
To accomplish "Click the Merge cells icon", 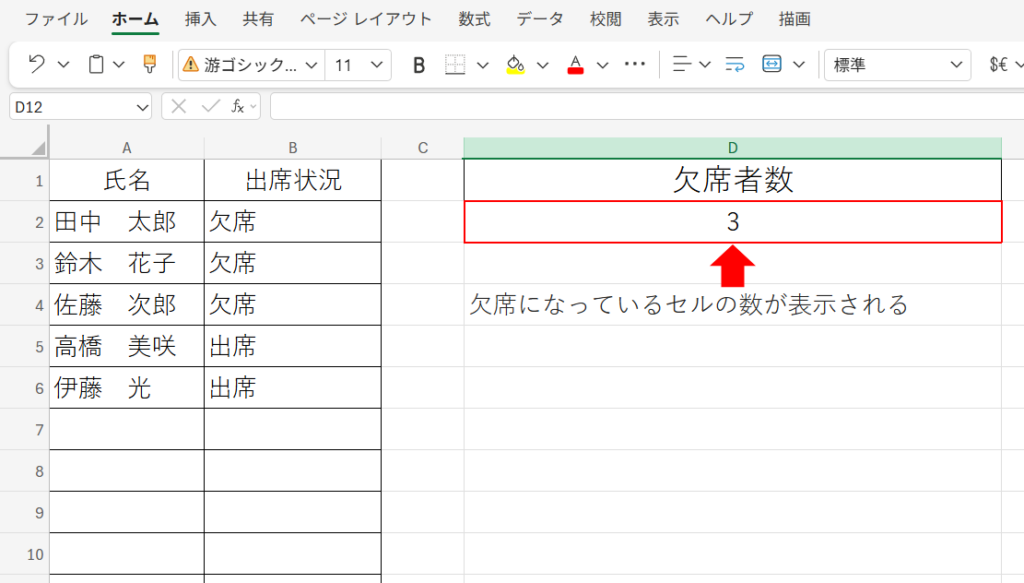I will (772, 65).
